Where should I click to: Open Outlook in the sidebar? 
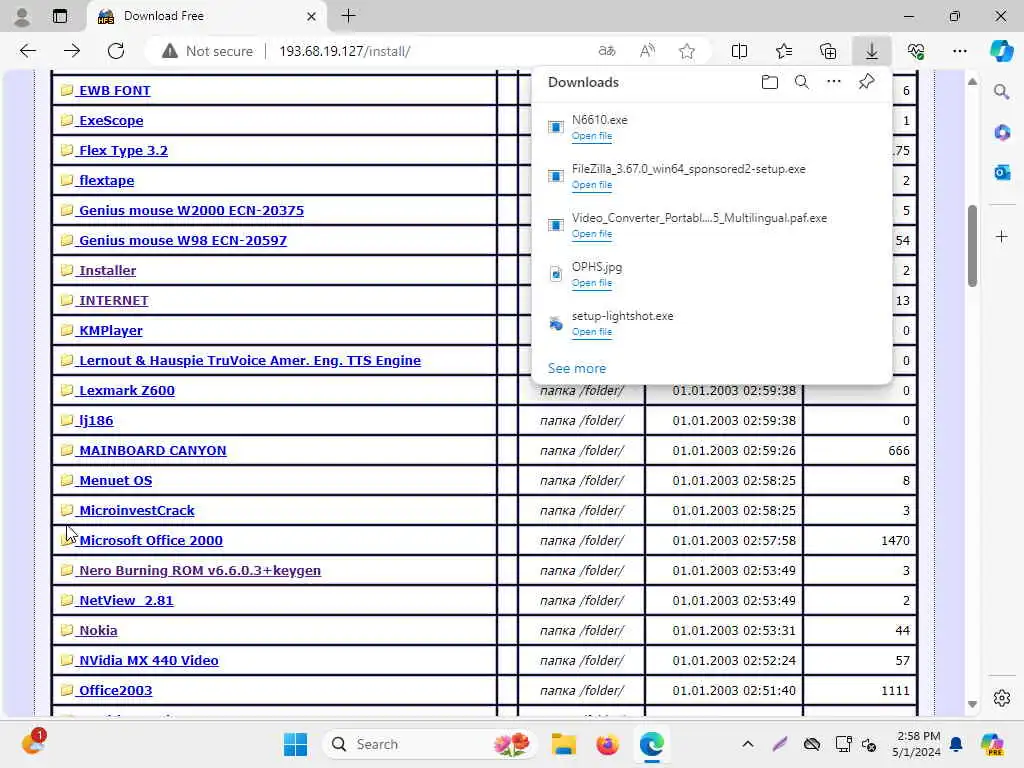(x=1001, y=173)
